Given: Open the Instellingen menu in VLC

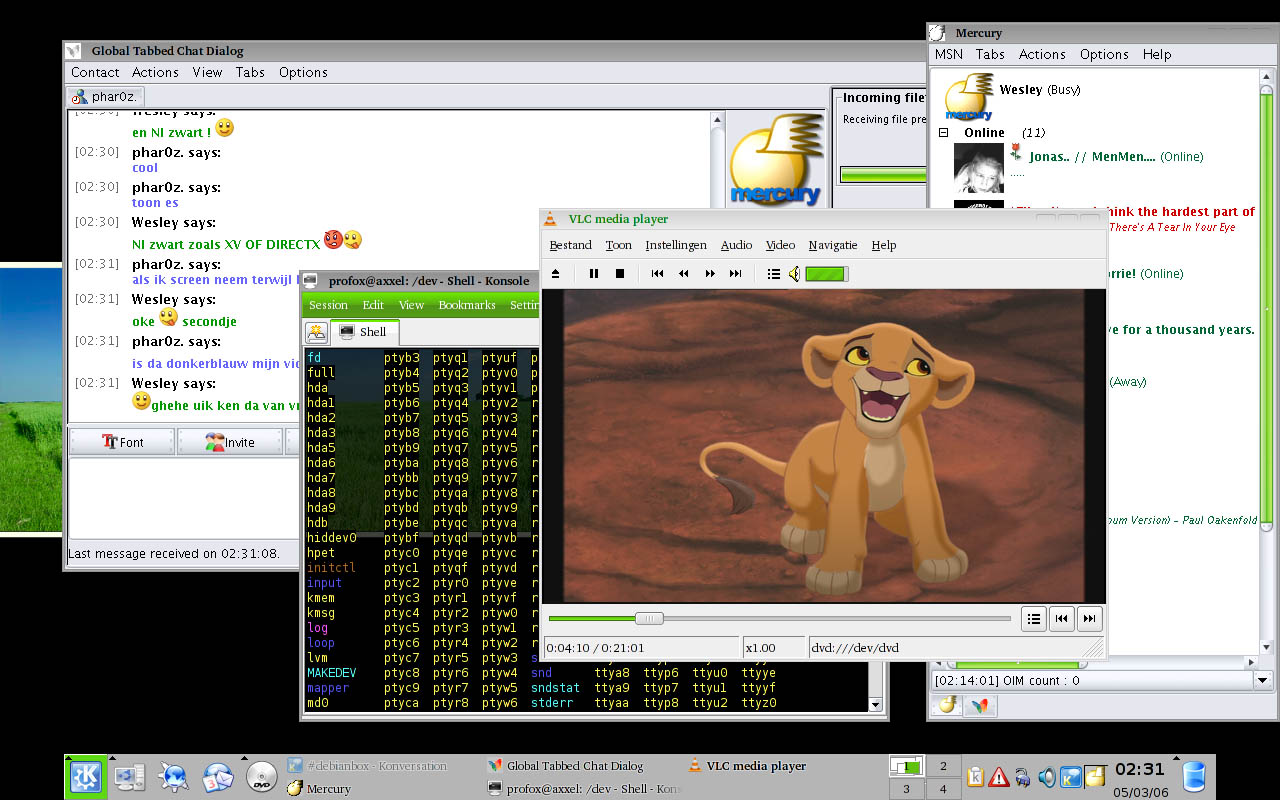Looking at the screenshot, I should pos(676,245).
